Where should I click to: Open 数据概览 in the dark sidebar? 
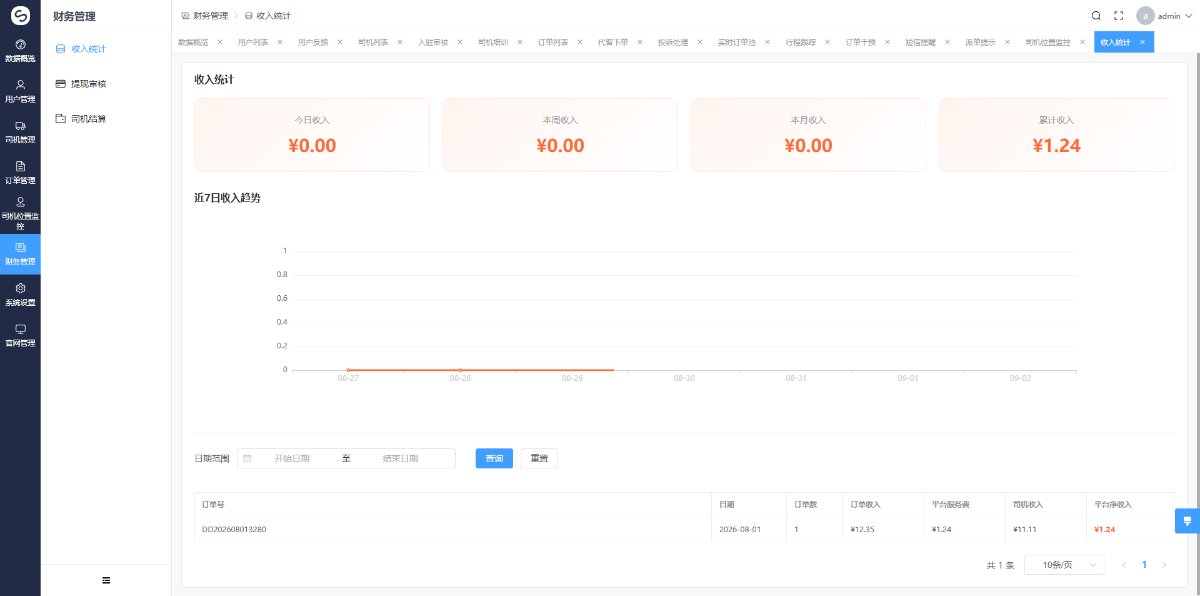click(x=20, y=51)
